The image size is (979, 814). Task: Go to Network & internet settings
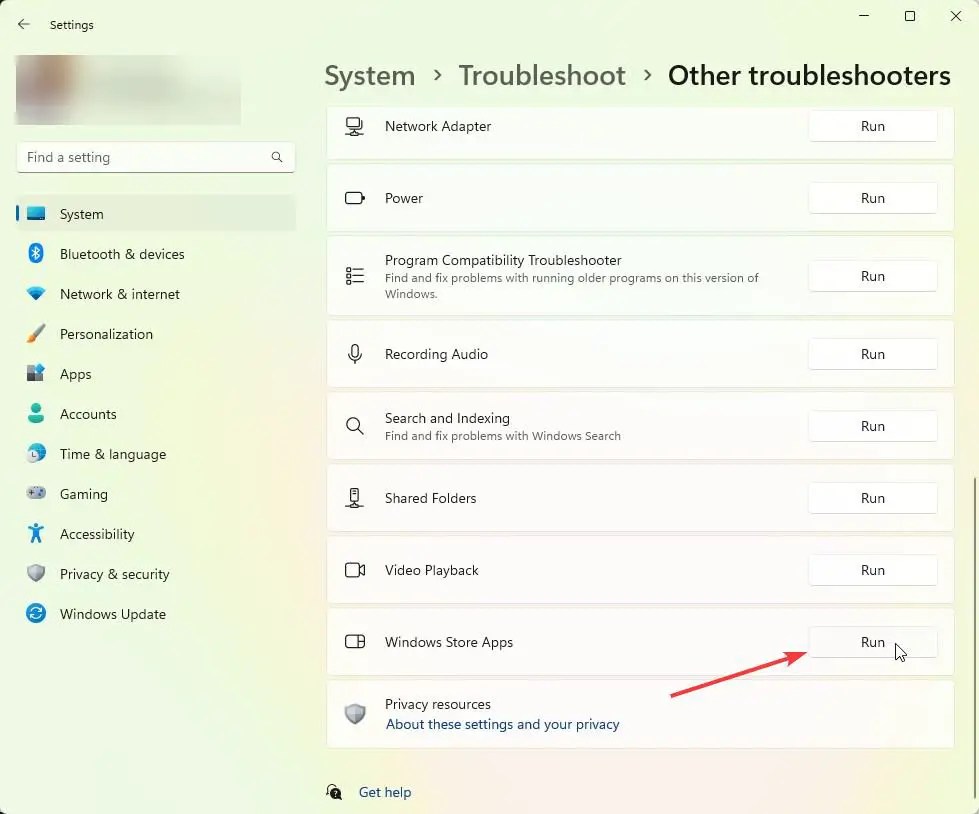pyautogui.click(x=156, y=294)
